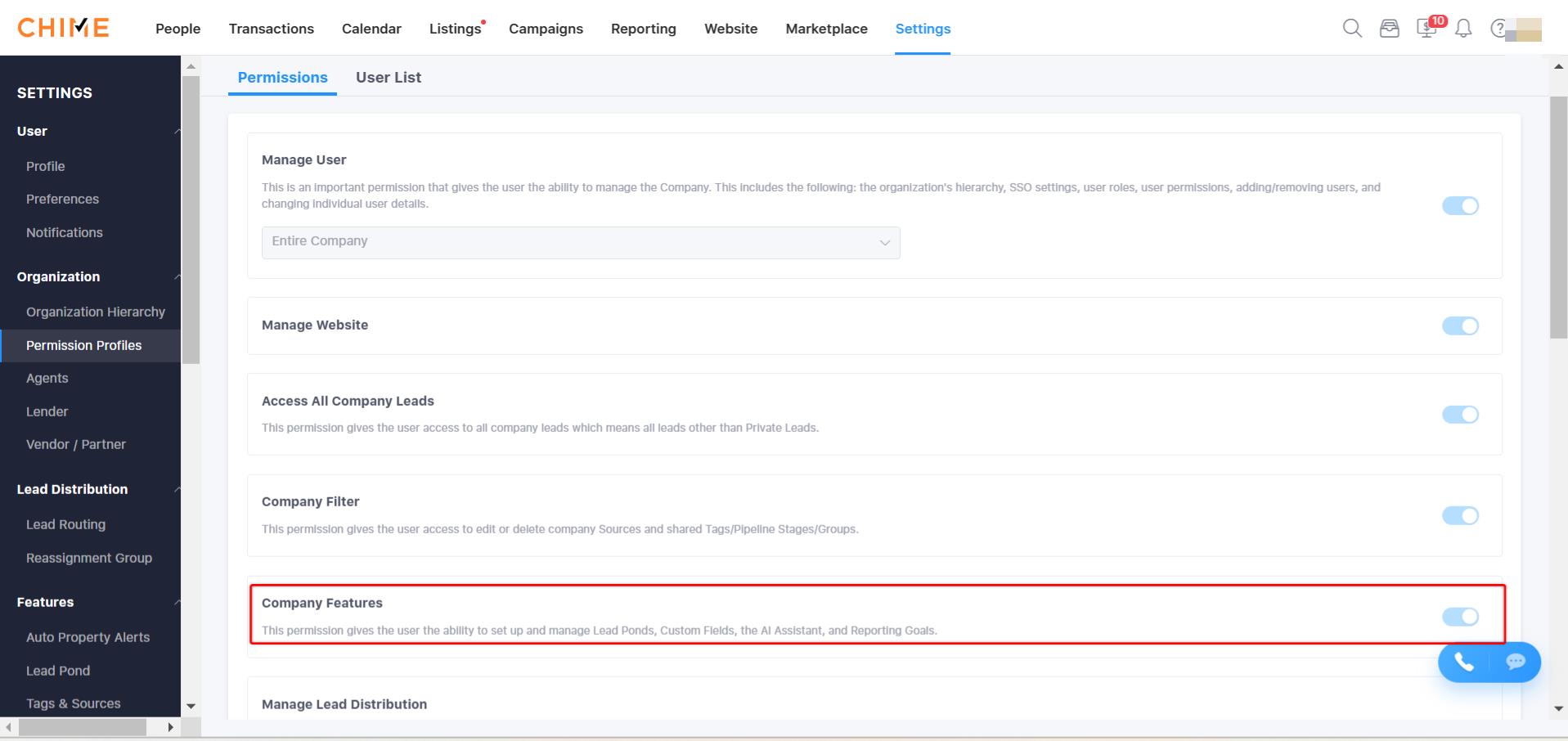The width and height of the screenshot is (1568, 741).
Task: Open the Marketplace menu
Action: (x=826, y=29)
